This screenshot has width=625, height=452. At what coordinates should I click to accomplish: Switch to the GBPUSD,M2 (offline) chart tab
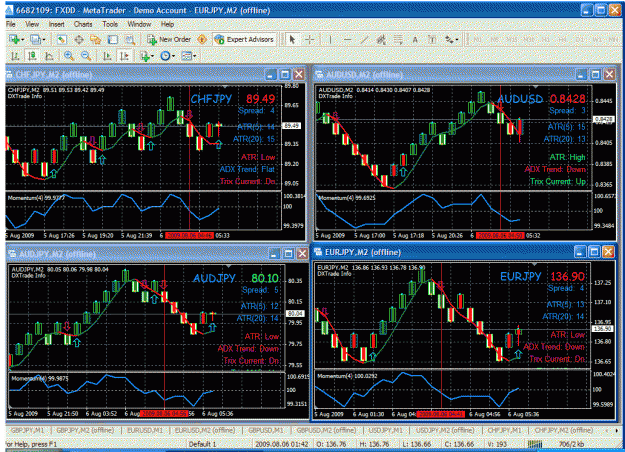[x=326, y=430]
